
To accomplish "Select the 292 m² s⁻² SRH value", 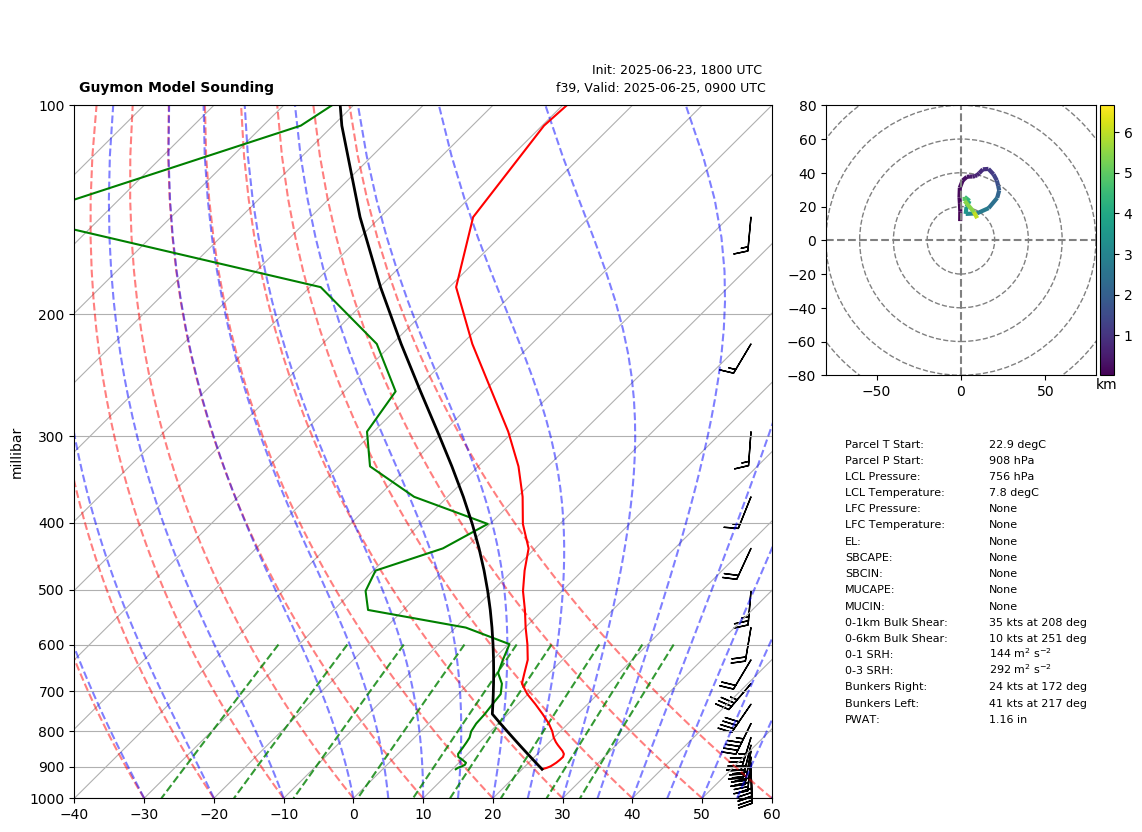I will point(1020,669).
